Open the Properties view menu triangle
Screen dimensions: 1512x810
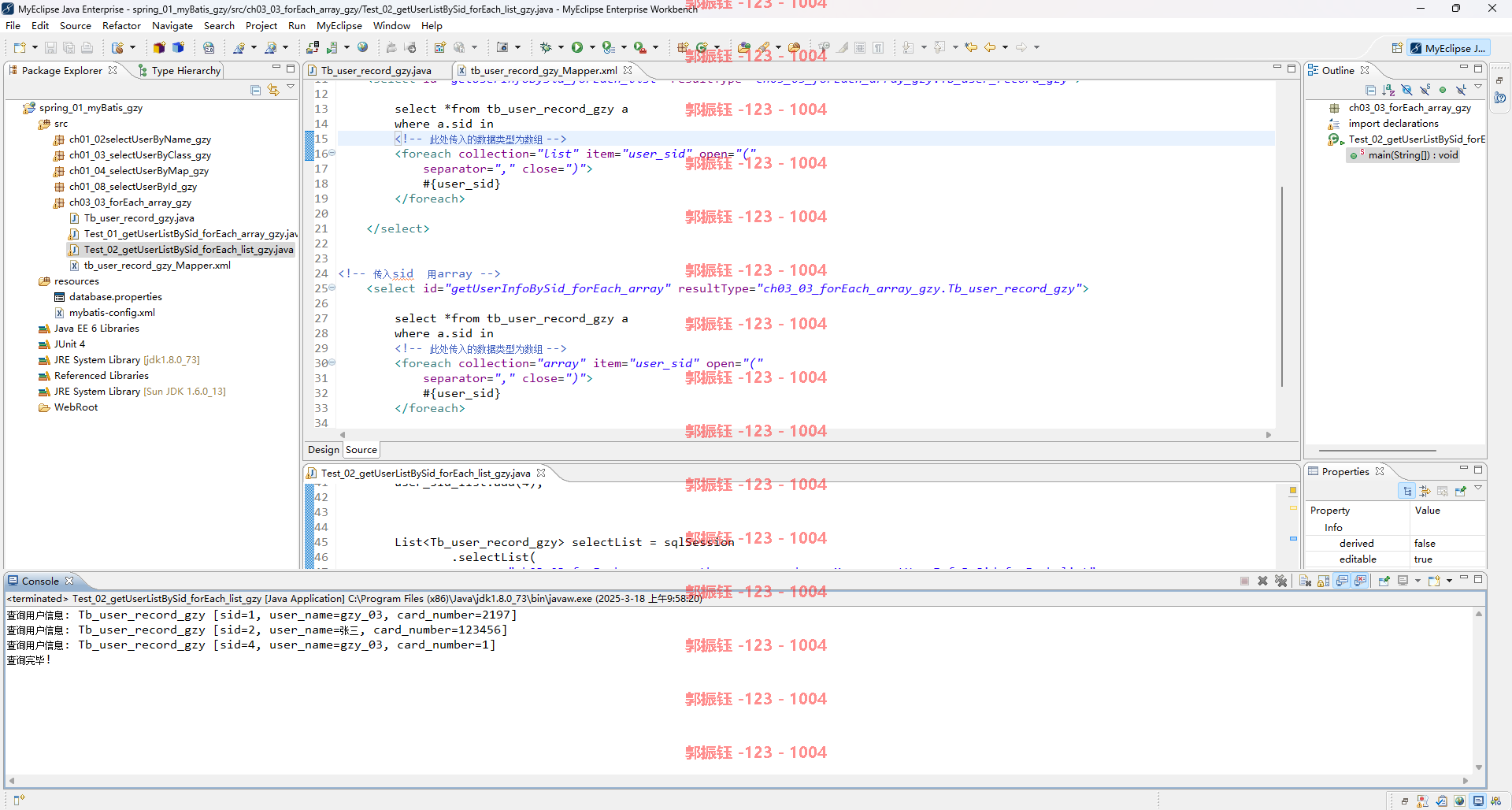[x=1478, y=489]
